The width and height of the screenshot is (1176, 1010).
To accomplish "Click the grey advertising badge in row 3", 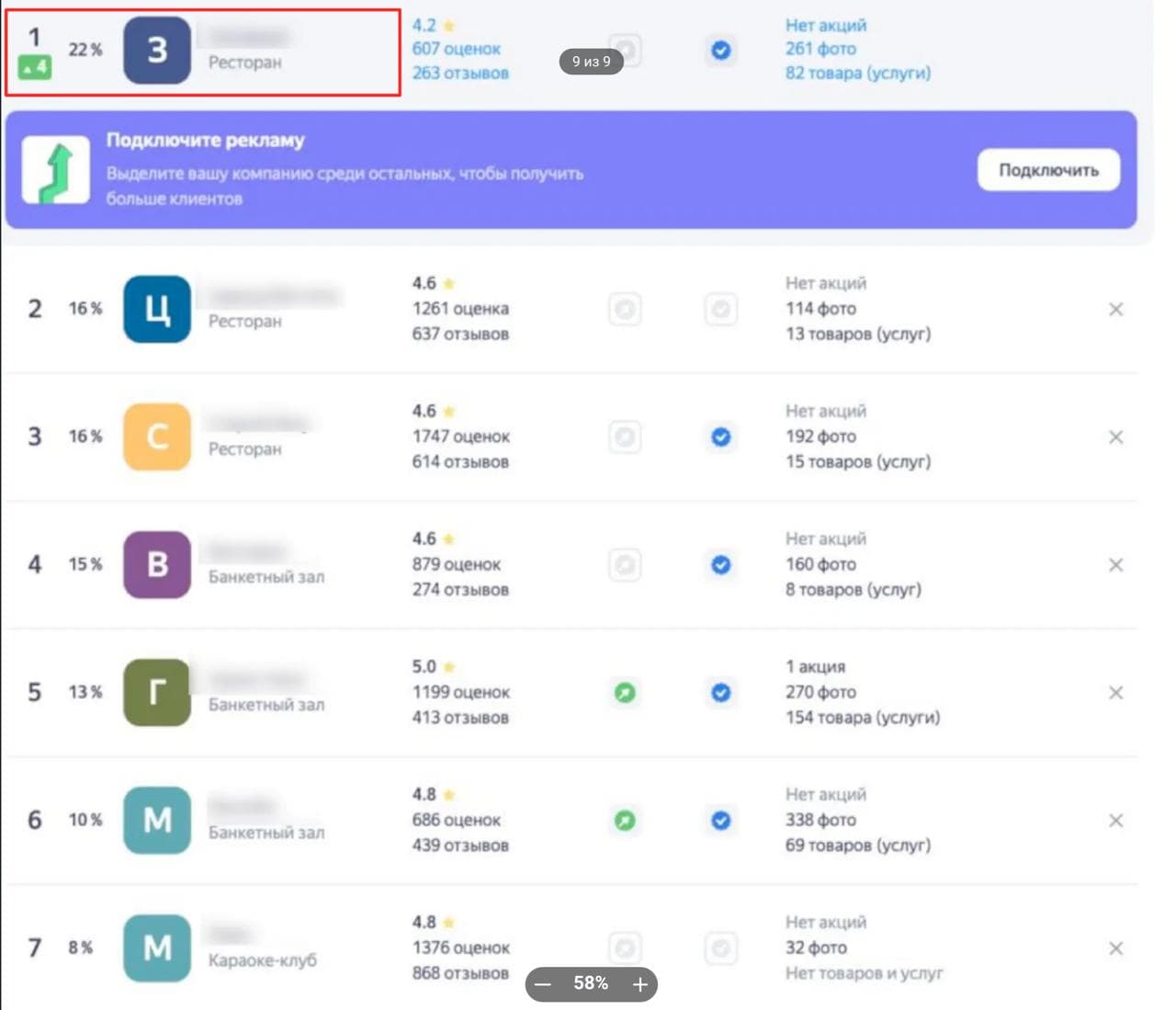I will (x=625, y=437).
